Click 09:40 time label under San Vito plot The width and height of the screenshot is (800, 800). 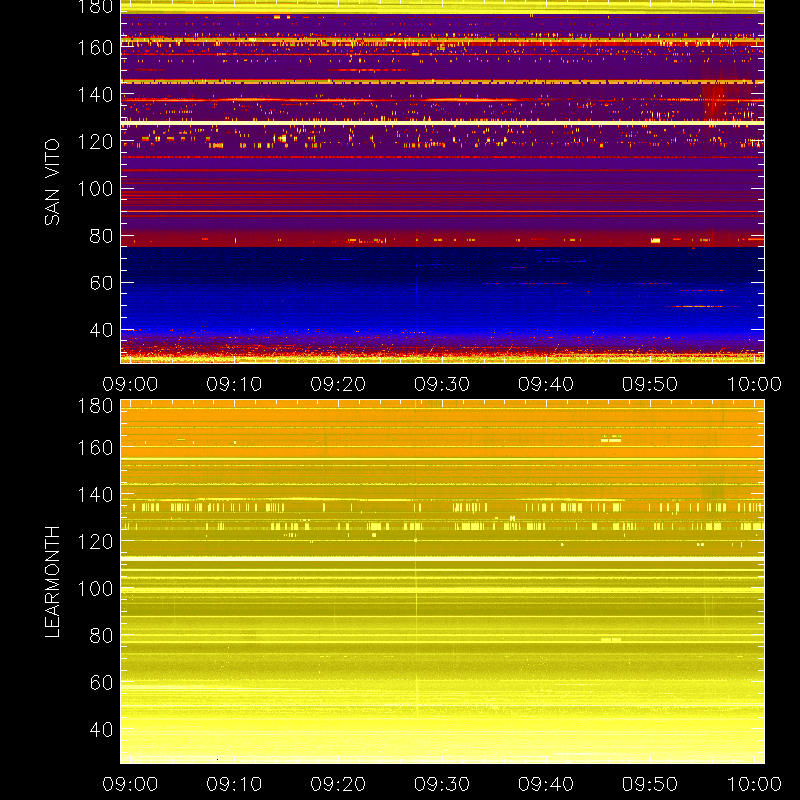click(546, 384)
